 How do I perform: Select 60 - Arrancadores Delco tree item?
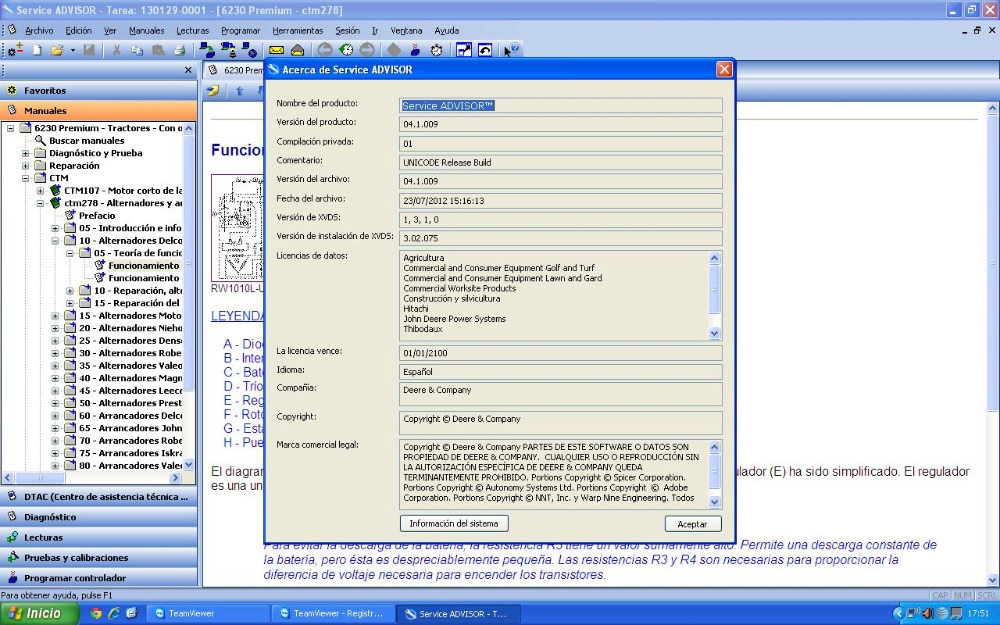pyautogui.click(x=130, y=416)
